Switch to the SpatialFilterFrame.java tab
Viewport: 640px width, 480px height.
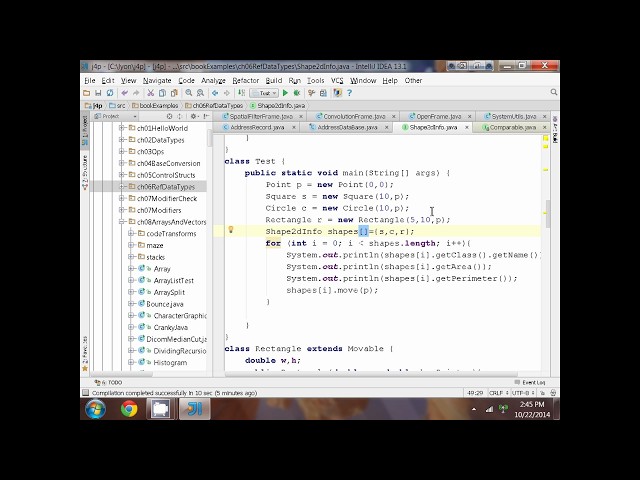(x=261, y=116)
